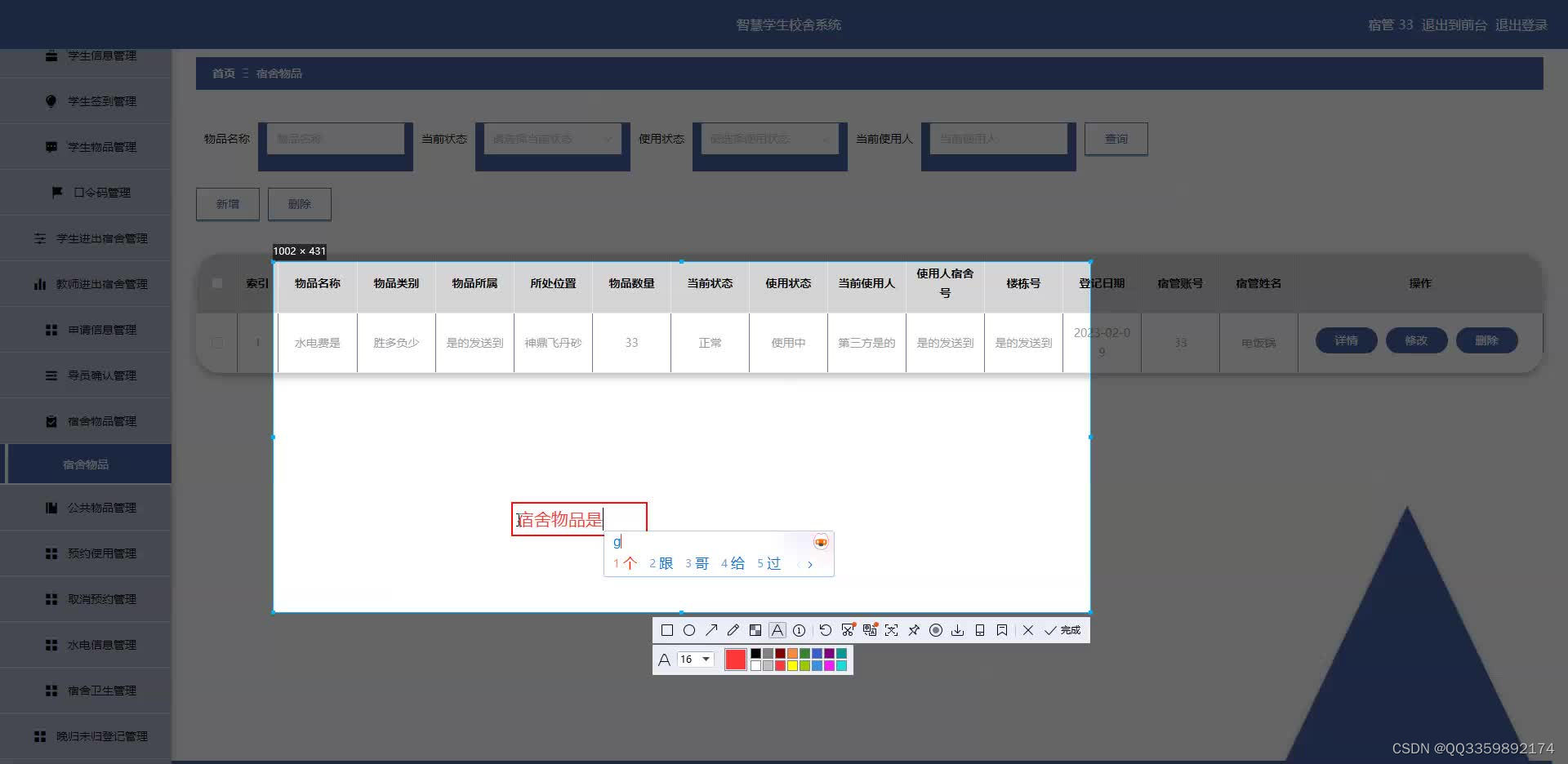
Task: Open the 使用状态 filter dropdown
Action: pyautogui.click(x=769, y=139)
